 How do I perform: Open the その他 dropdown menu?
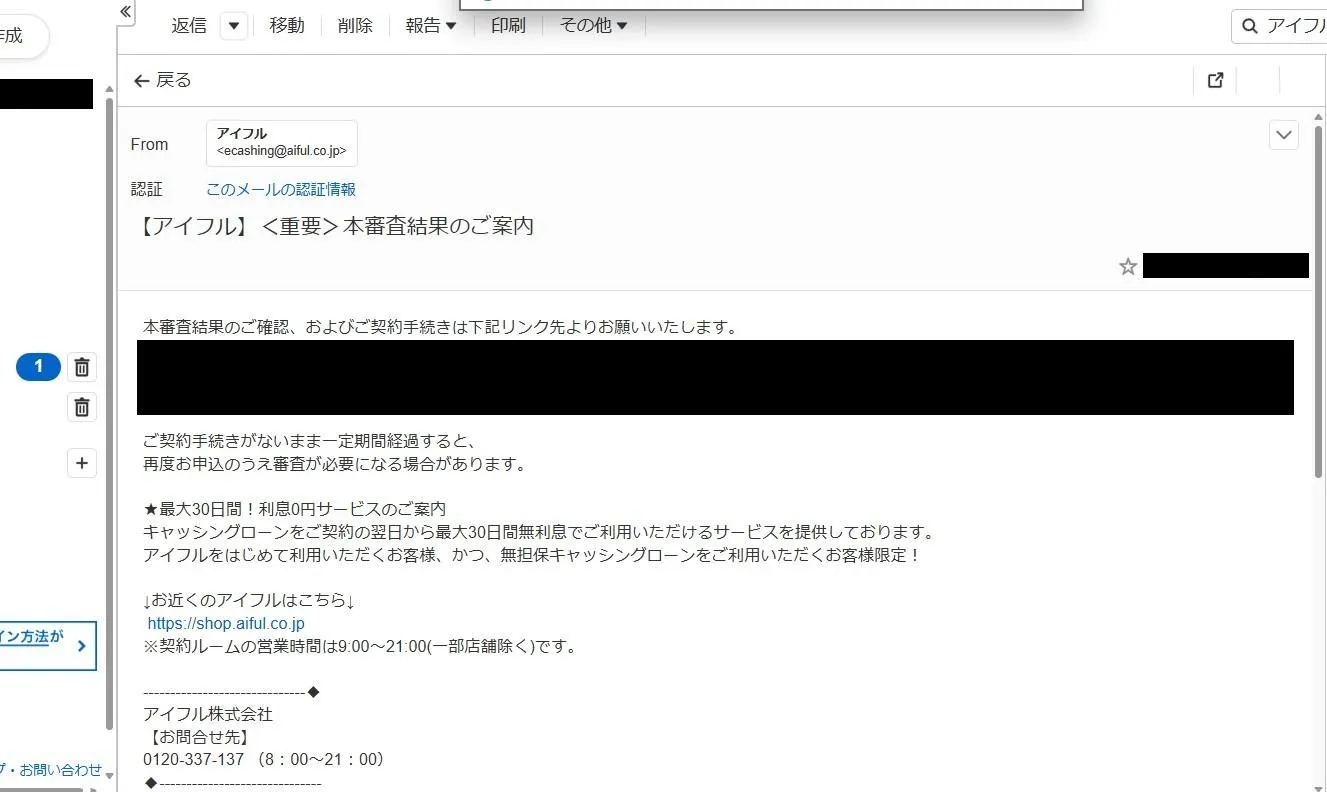click(x=593, y=26)
